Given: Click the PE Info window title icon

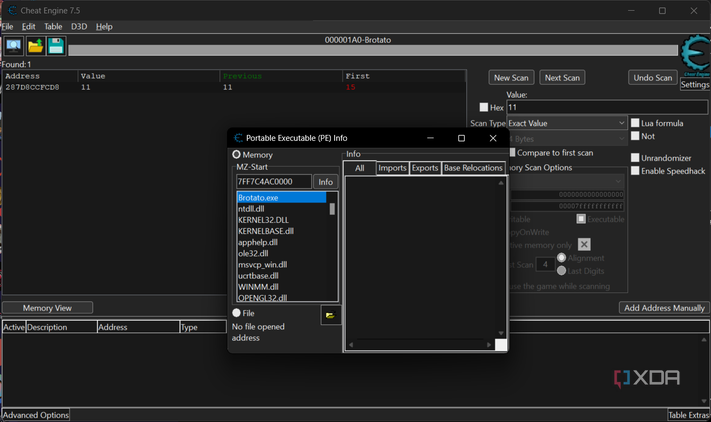Looking at the screenshot, I should [x=238, y=138].
